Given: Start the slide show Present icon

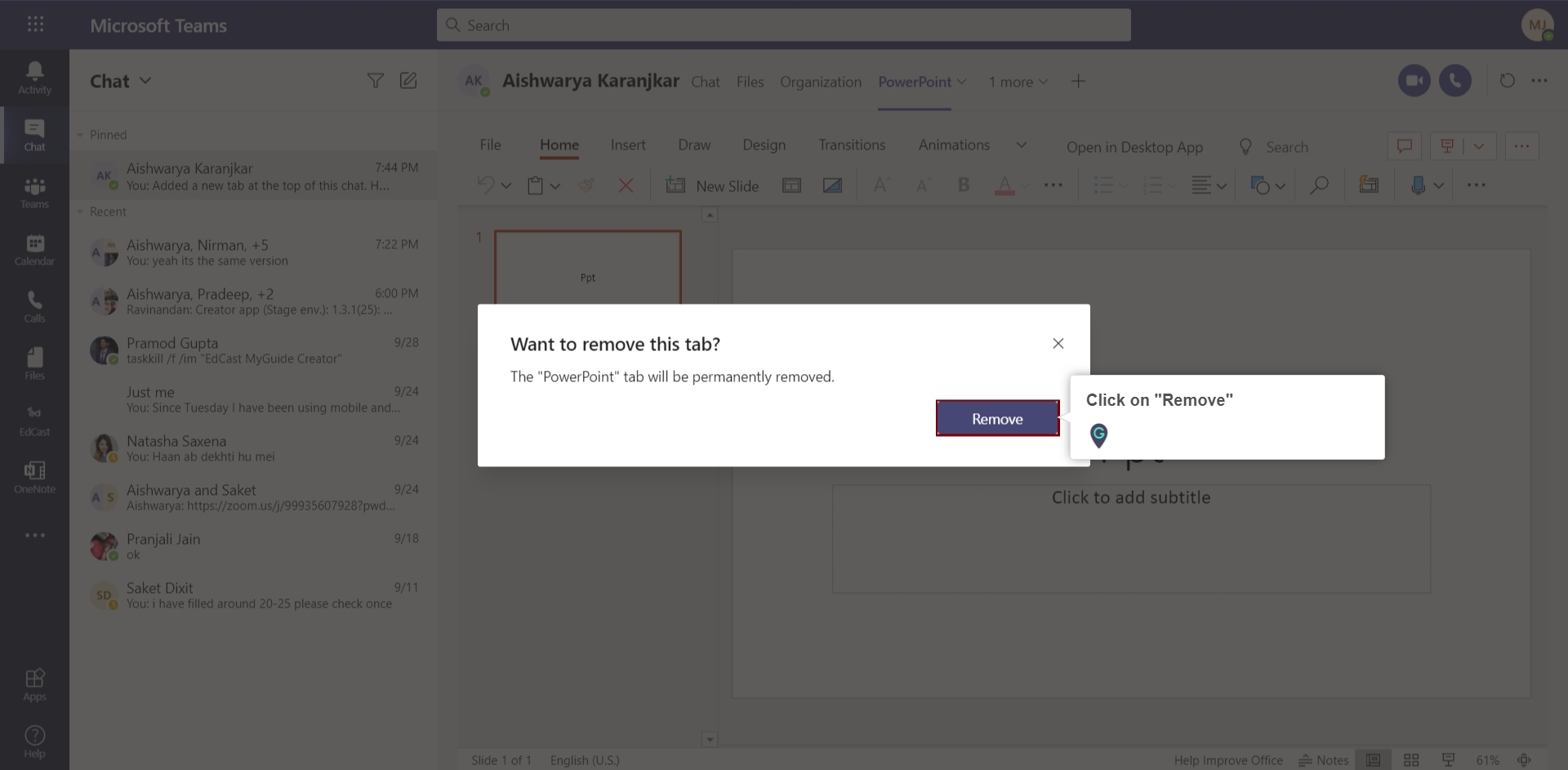Looking at the screenshot, I should [1446, 146].
